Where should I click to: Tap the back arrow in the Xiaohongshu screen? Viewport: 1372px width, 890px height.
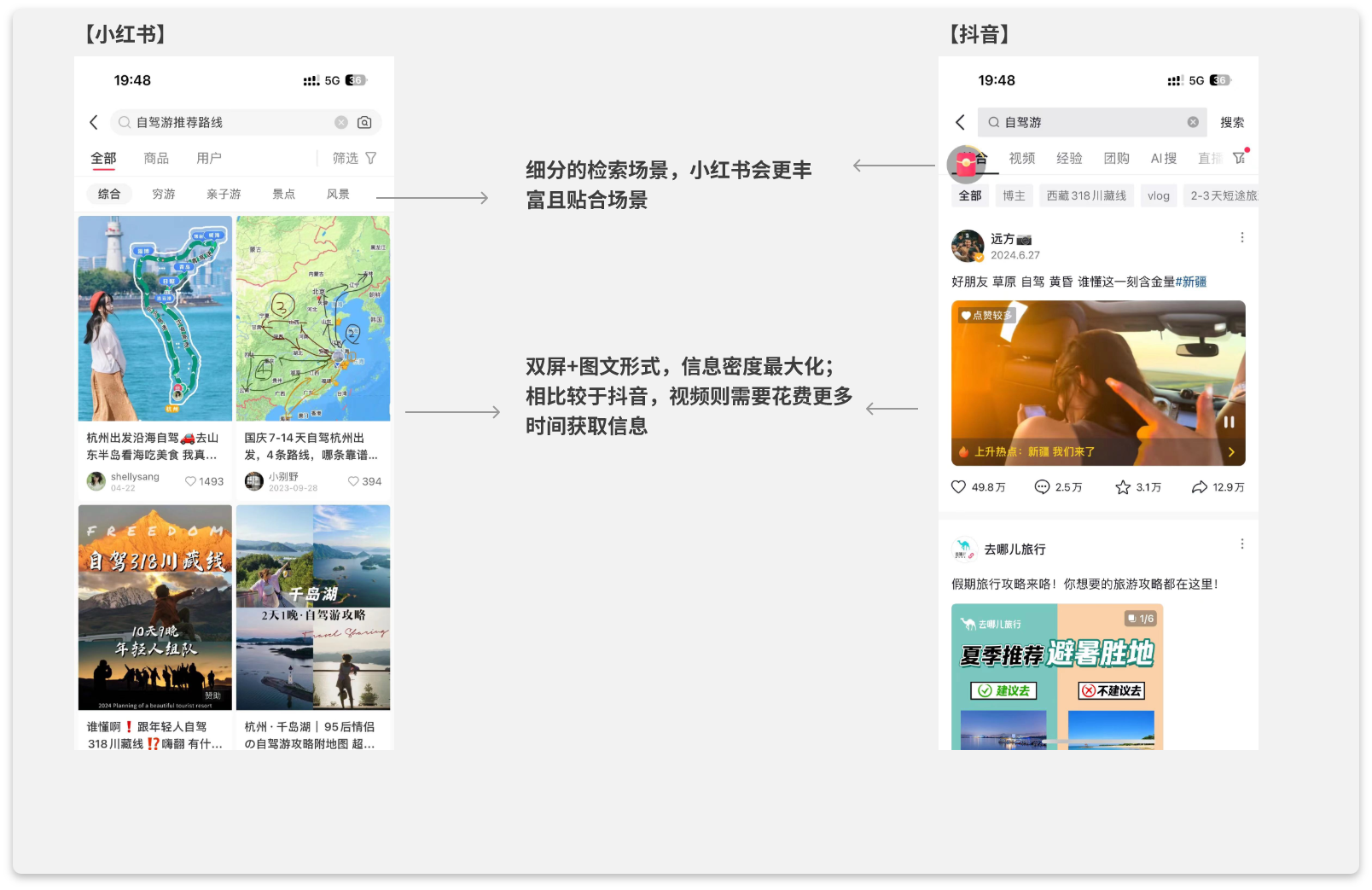tap(94, 122)
